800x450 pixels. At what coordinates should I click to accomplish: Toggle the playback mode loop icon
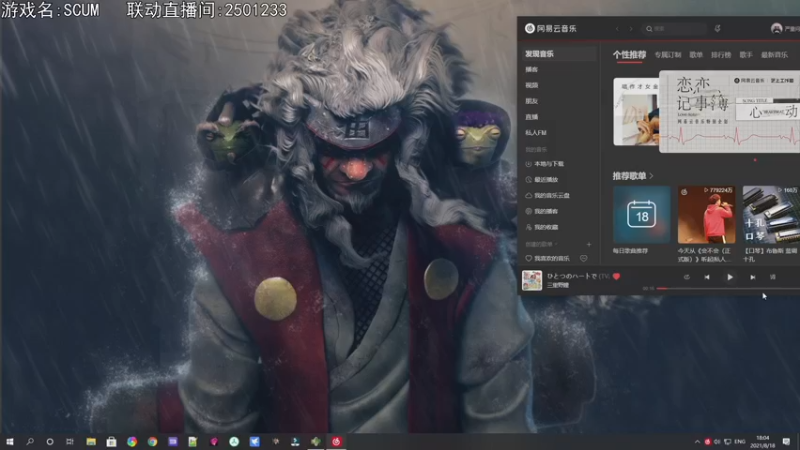point(687,277)
